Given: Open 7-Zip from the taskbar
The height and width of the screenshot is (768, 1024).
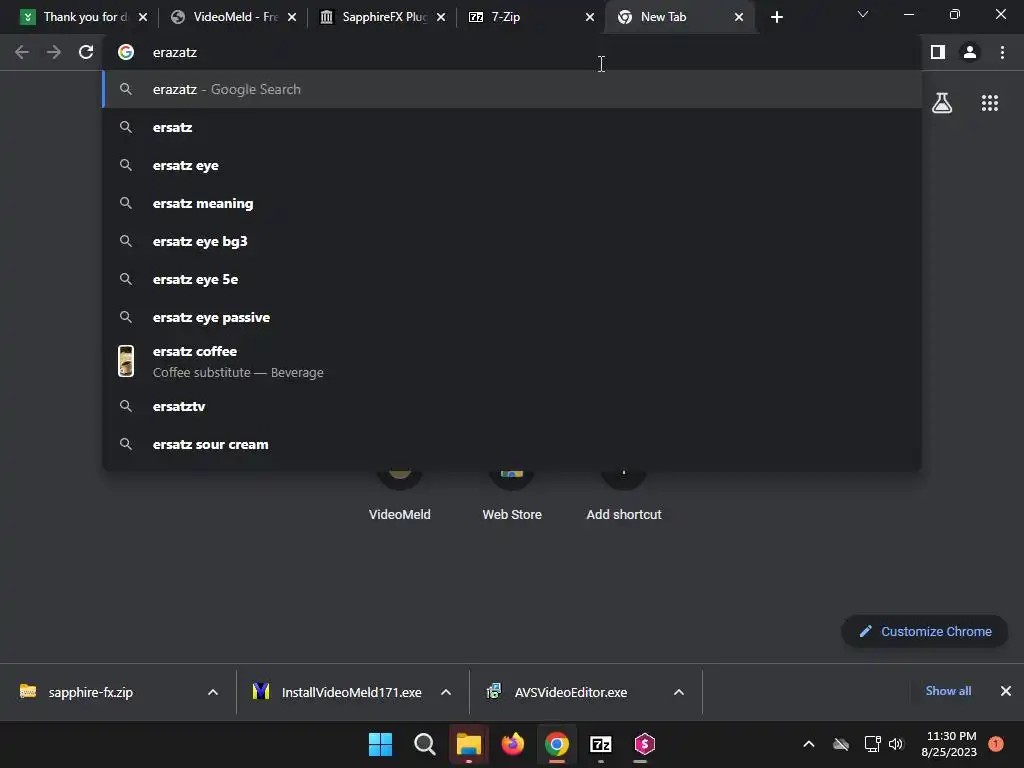Looking at the screenshot, I should click(601, 744).
